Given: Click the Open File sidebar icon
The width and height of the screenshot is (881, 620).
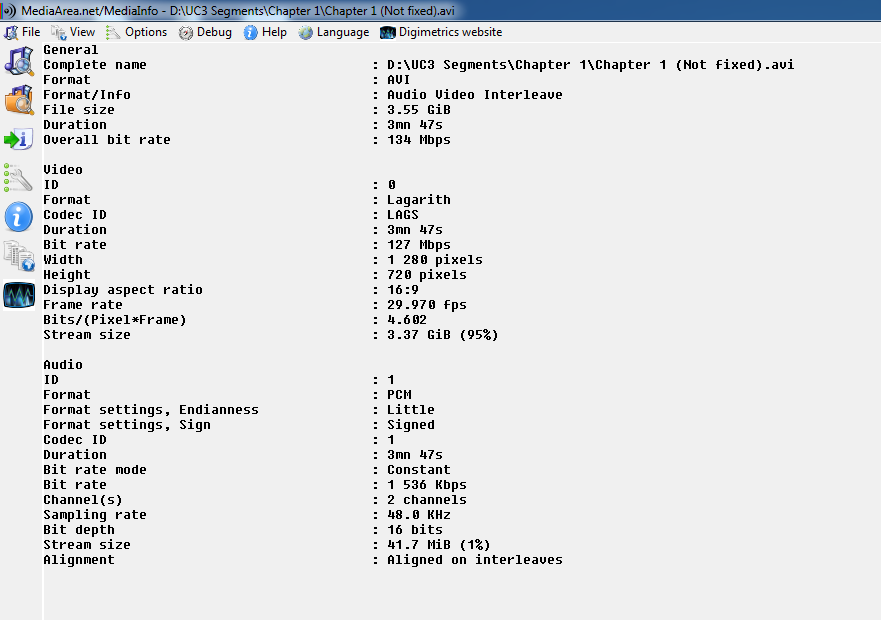Looking at the screenshot, I should (x=19, y=60).
